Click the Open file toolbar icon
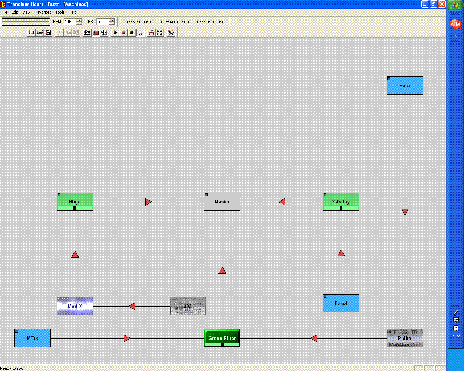Viewport: 464px width, 392px height. point(40,33)
